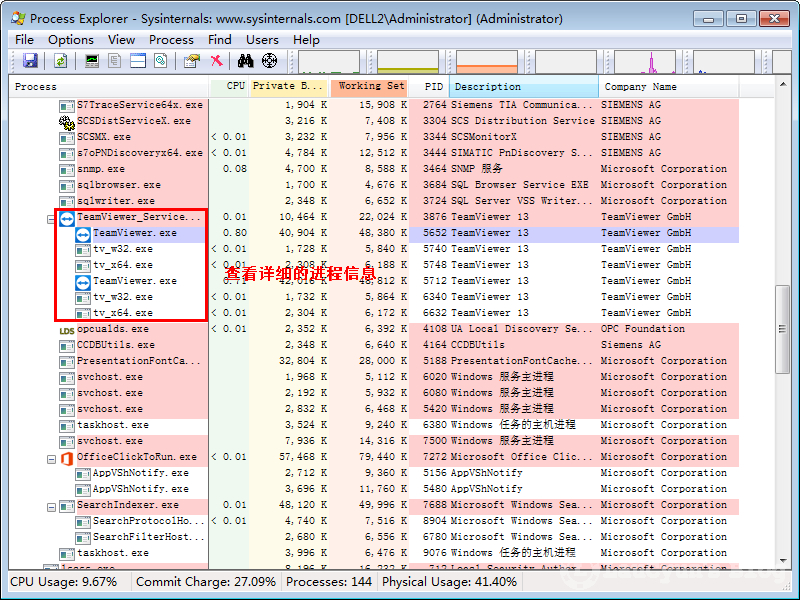Click the icon of TeamViewer.exe PID 5712
The height and width of the screenshot is (600, 800).
click(83, 282)
